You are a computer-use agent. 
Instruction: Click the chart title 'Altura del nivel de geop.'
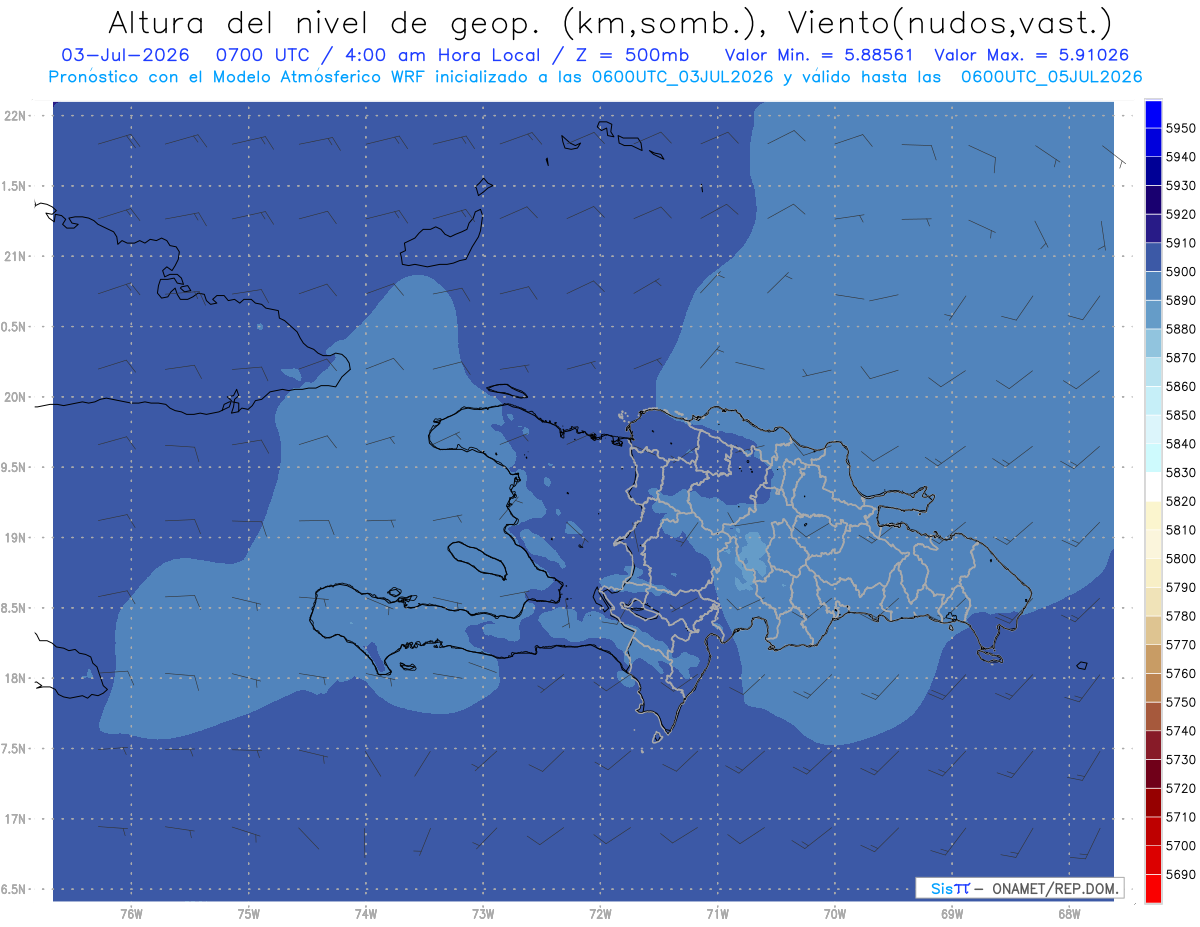(x=323, y=22)
